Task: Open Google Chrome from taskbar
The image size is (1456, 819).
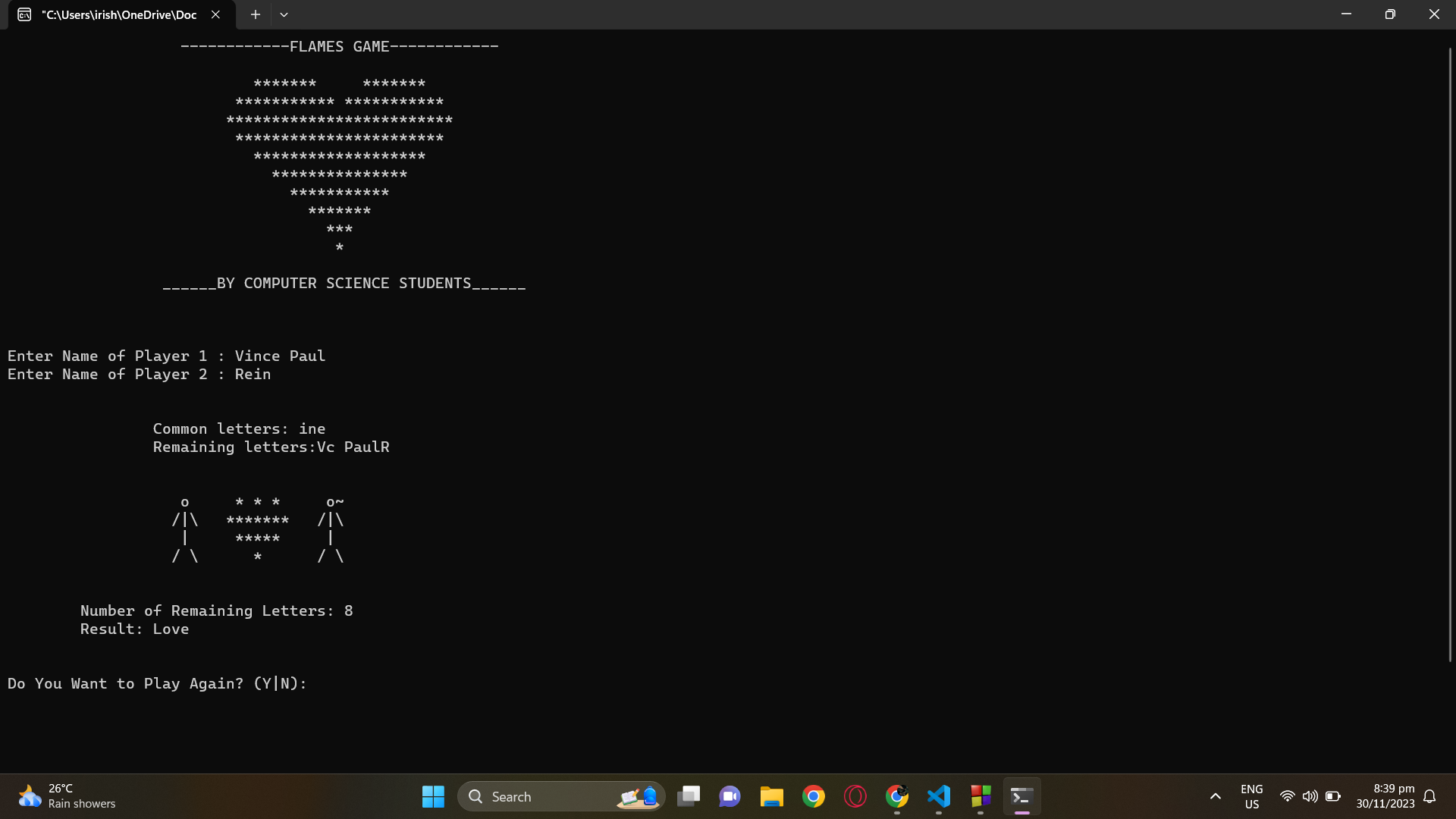Action: tap(814, 796)
